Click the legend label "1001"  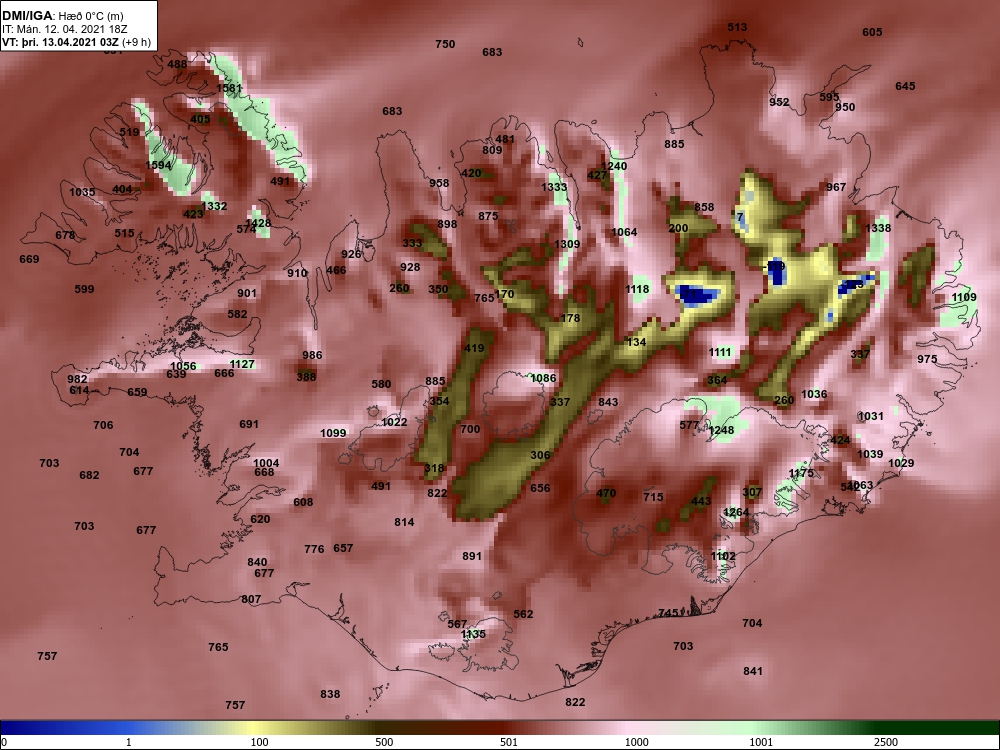[x=761, y=742]
